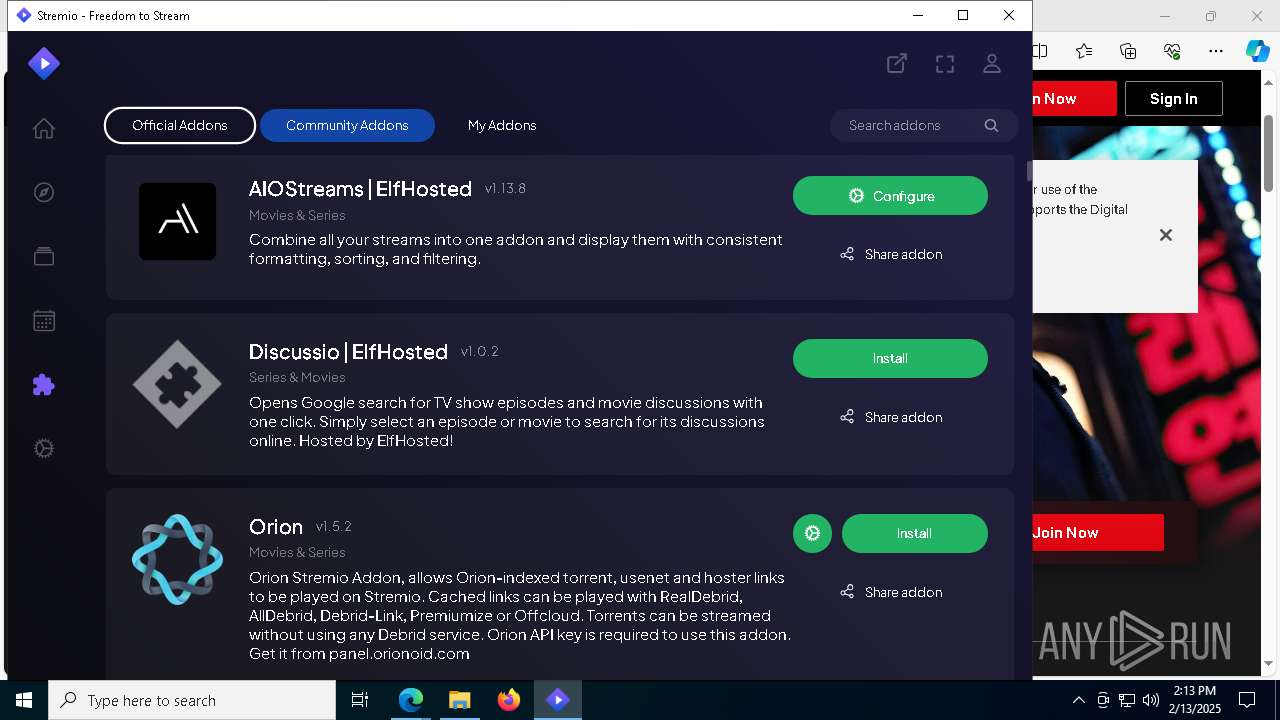Open Task View on the taskbar
Screen dimensions: 1280x720
(360, 700)
